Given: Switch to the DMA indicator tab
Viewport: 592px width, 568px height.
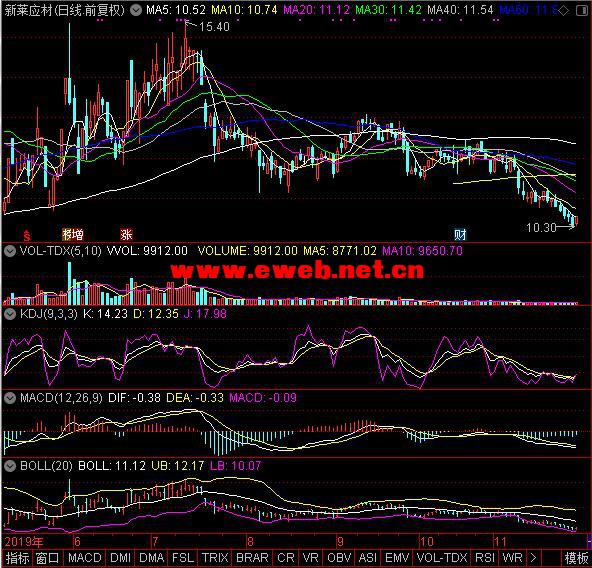Looking at the screenshot, I should click(x=151, y=558).
